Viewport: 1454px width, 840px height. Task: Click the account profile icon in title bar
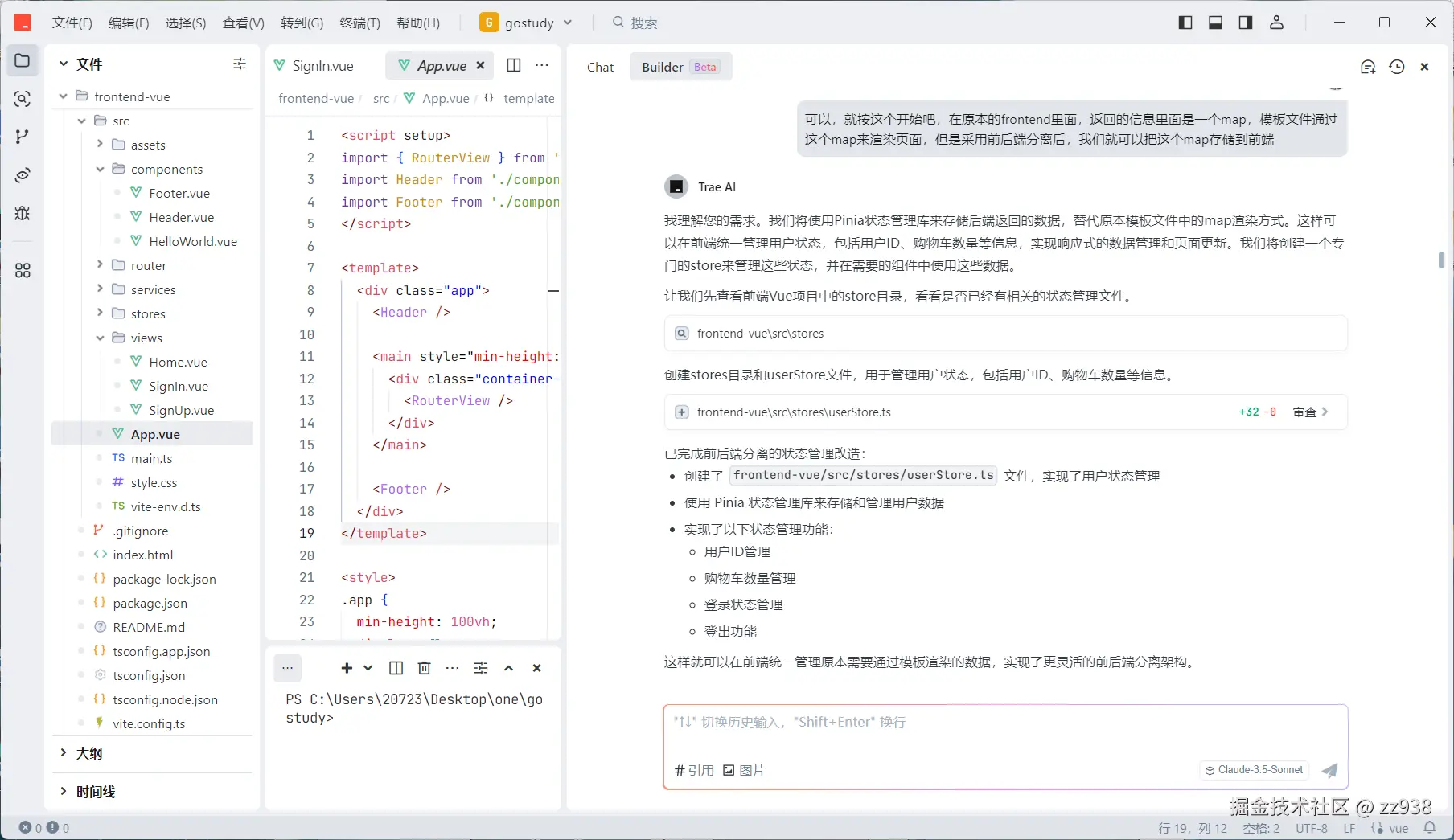coord(1276,23)
